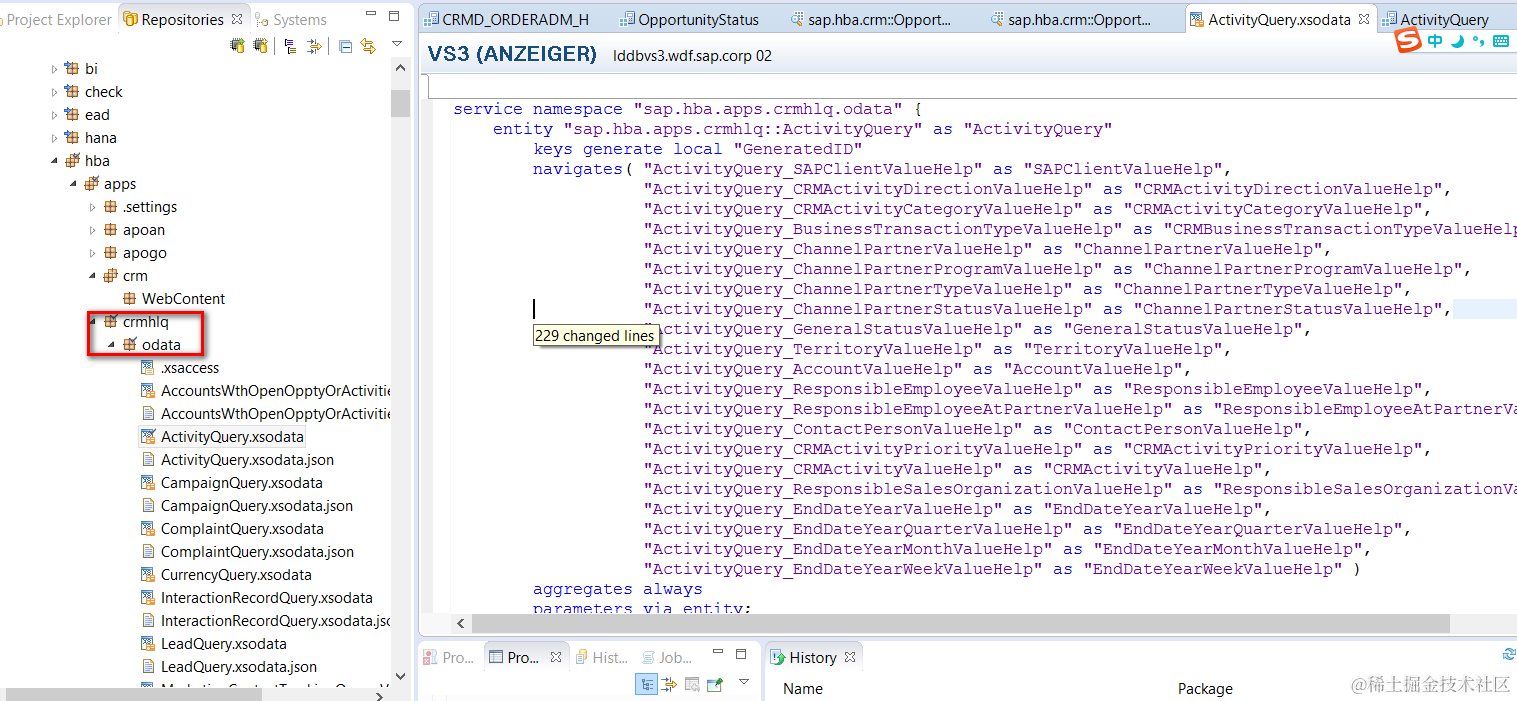Collapse the apps package node
The width and height of the screenshot is (1517, 701).
pos(74,184)
